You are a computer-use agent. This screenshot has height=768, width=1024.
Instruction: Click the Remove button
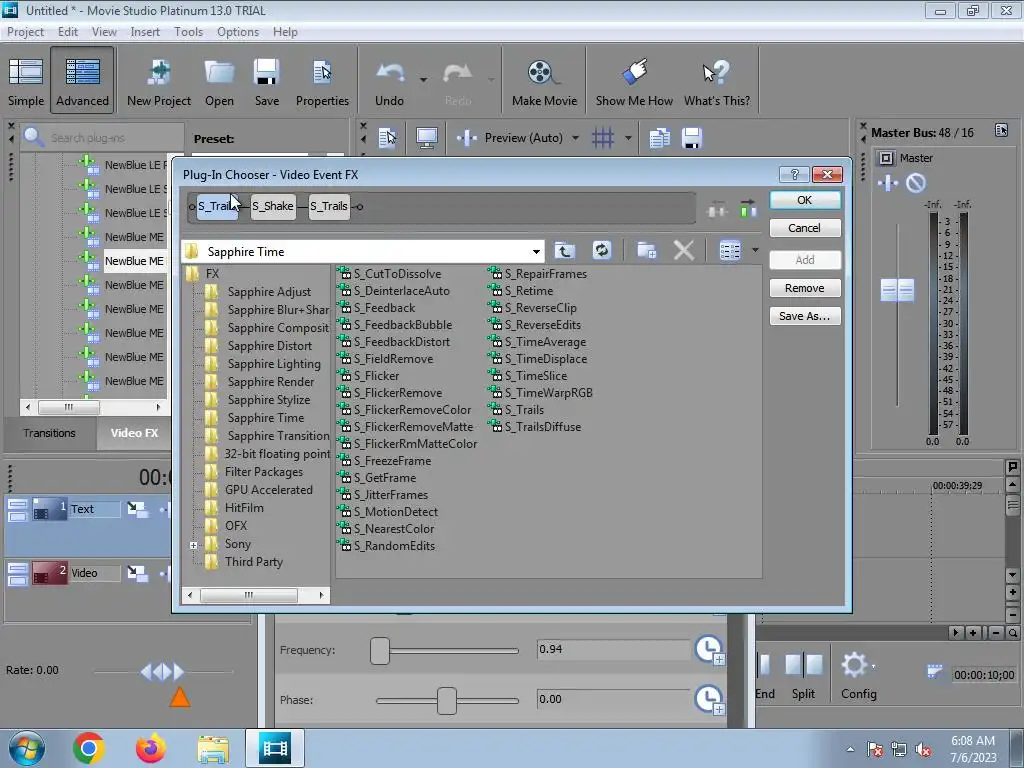(x=805, y=288)
